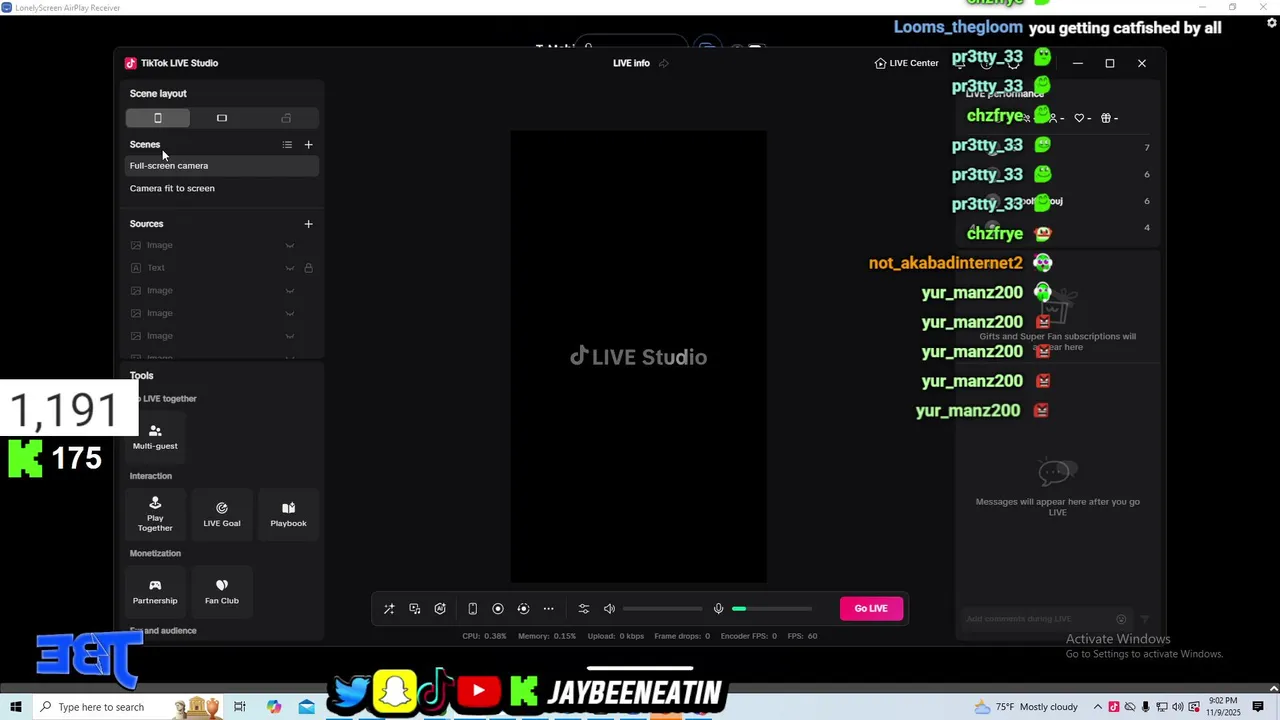The height and width of the screenshot is (720, 1280).
Task: Open the Windows Start menu
Action: click(16, 707)
